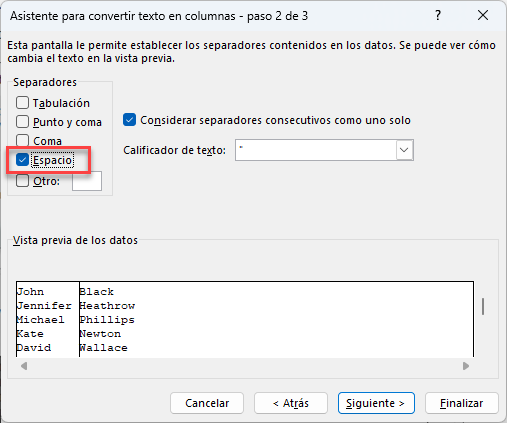507x423 pixels.
Task: Click the custom separator input box beside Otro
Action: click(x=87, y=181)
